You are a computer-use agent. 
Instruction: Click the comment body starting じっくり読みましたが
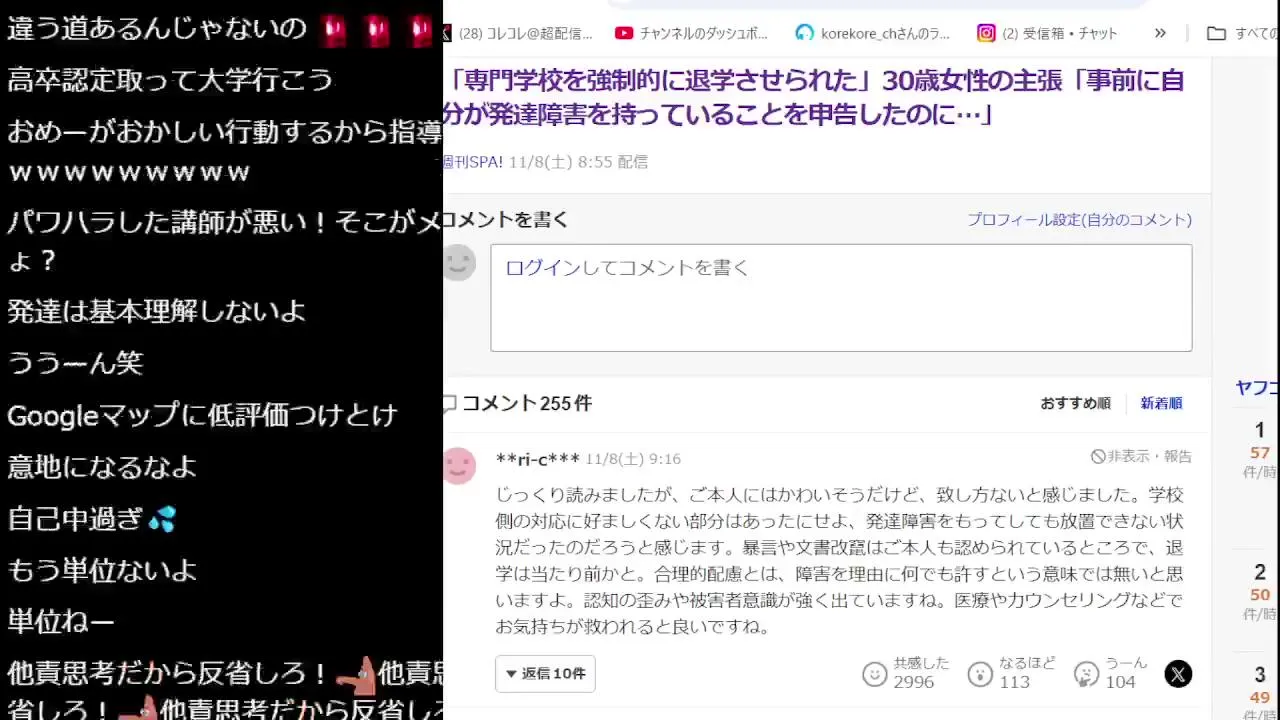[x=839, y=560]
